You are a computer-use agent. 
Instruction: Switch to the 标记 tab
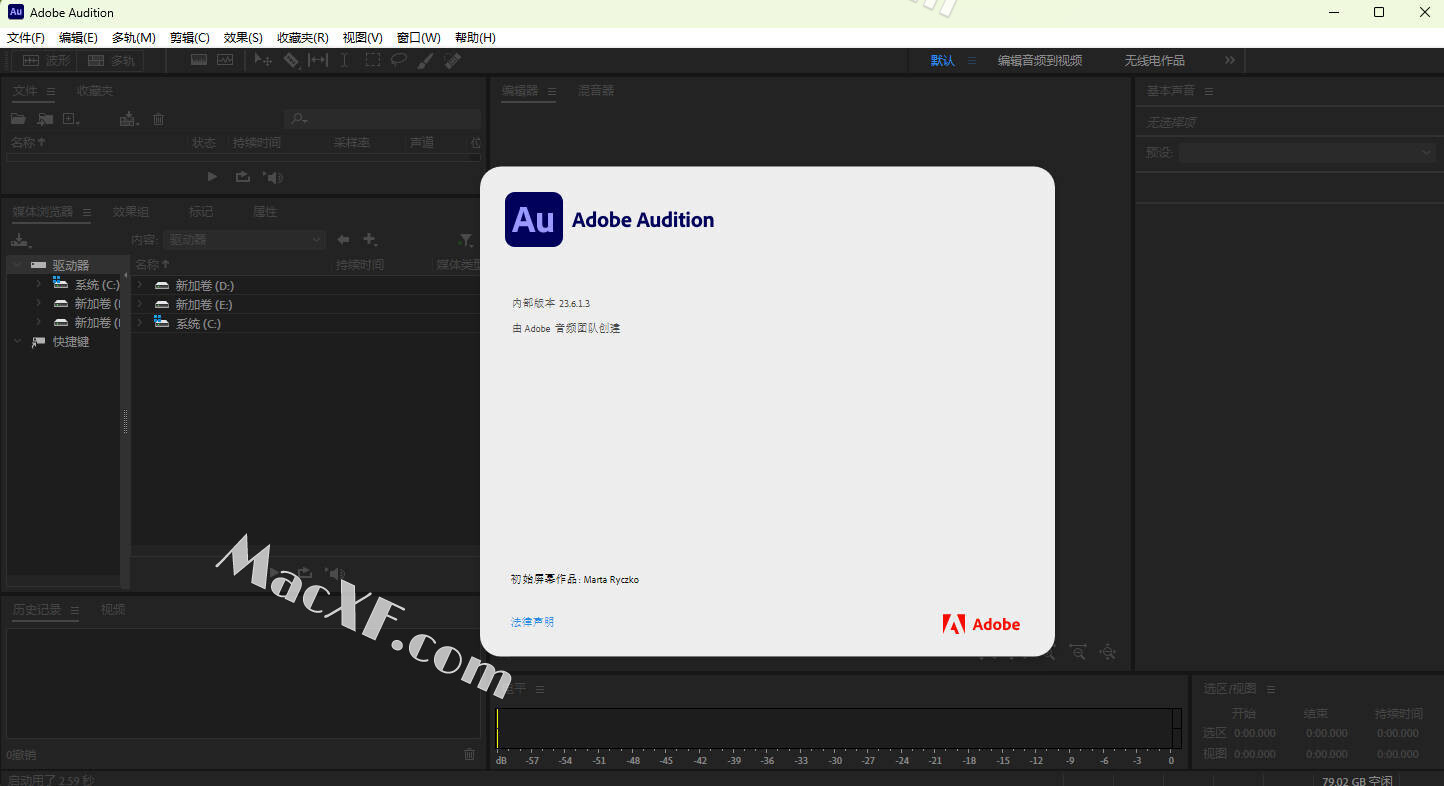201,212
